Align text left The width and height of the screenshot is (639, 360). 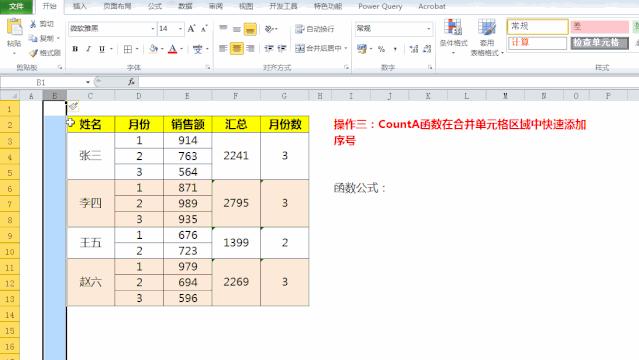(x=223, y=49)
